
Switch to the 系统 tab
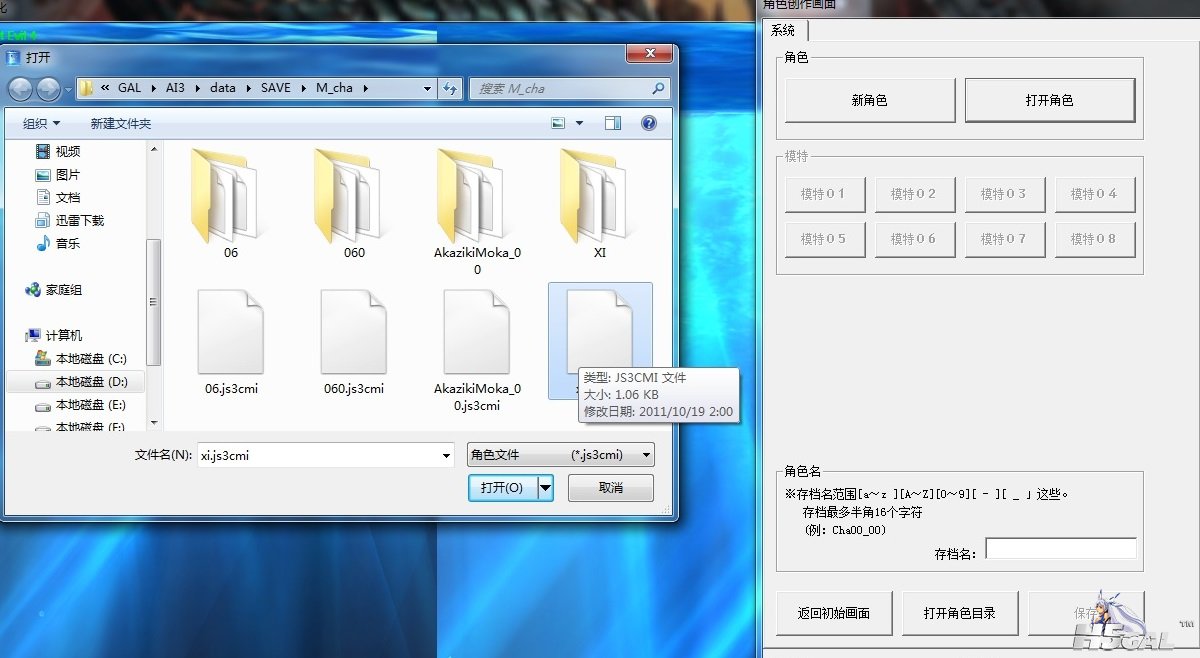[x=783, y=31]
